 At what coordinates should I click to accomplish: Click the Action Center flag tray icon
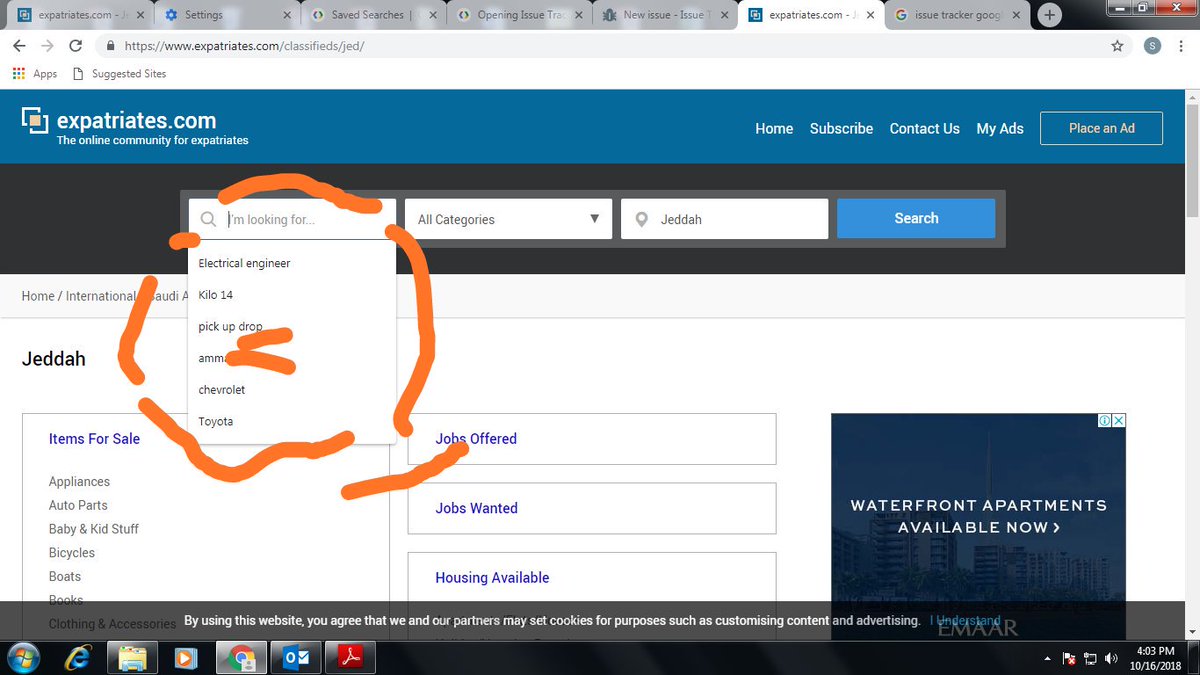1069,658
